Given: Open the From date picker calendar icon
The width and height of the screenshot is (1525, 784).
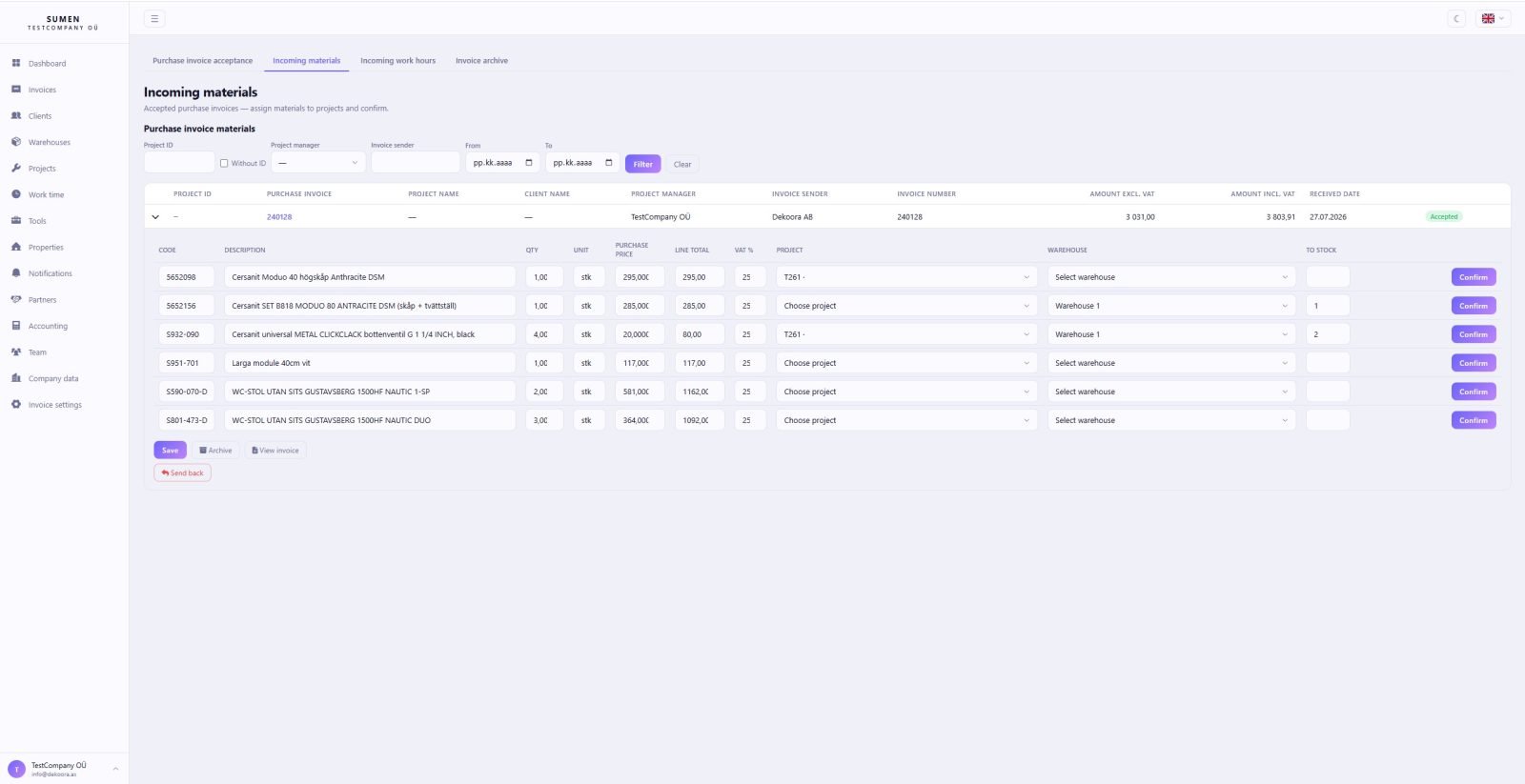Looking at the screenshot, I should pos(529,163).
